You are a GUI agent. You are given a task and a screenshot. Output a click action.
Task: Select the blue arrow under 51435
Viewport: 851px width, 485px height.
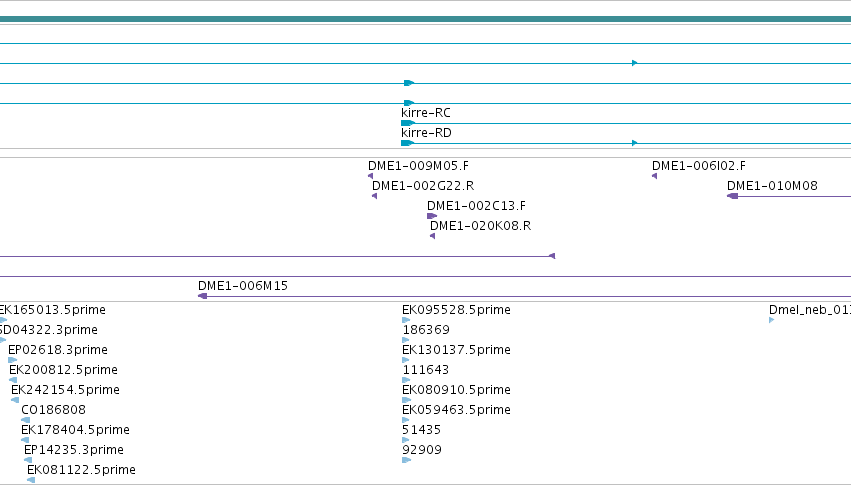tap(405, 440)
